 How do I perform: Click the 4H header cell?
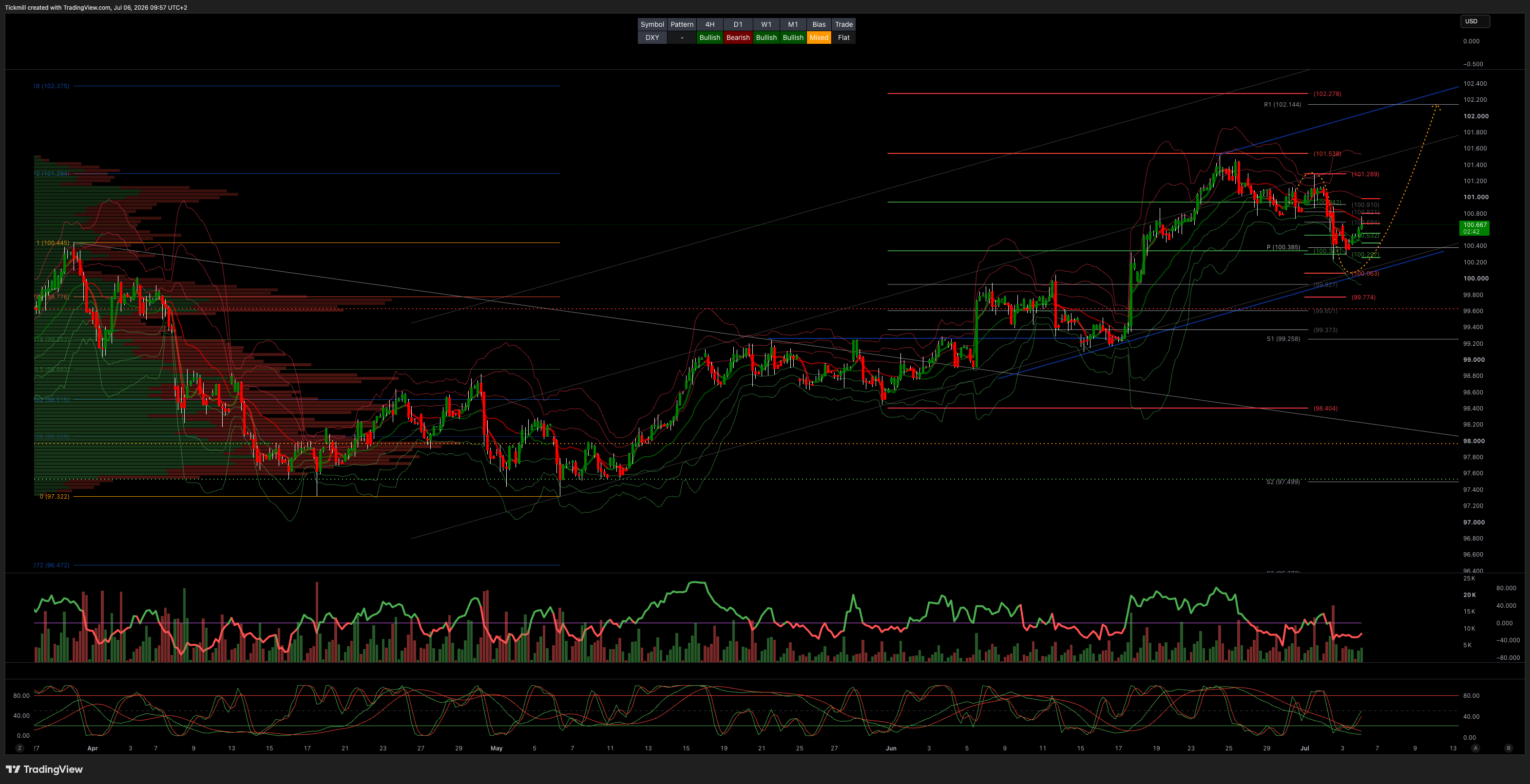click(710, 24)
